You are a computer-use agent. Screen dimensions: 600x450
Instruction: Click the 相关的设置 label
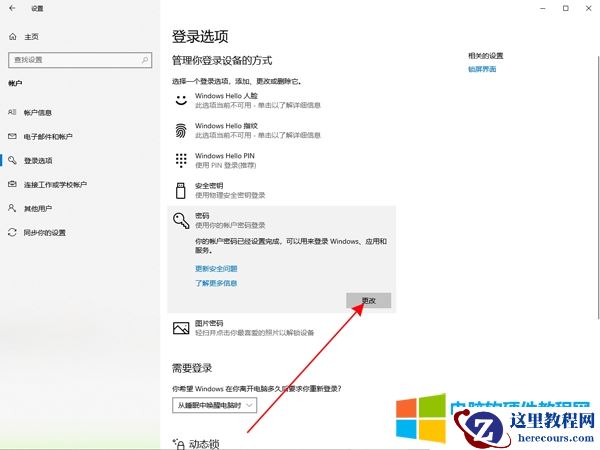point(486,56)
